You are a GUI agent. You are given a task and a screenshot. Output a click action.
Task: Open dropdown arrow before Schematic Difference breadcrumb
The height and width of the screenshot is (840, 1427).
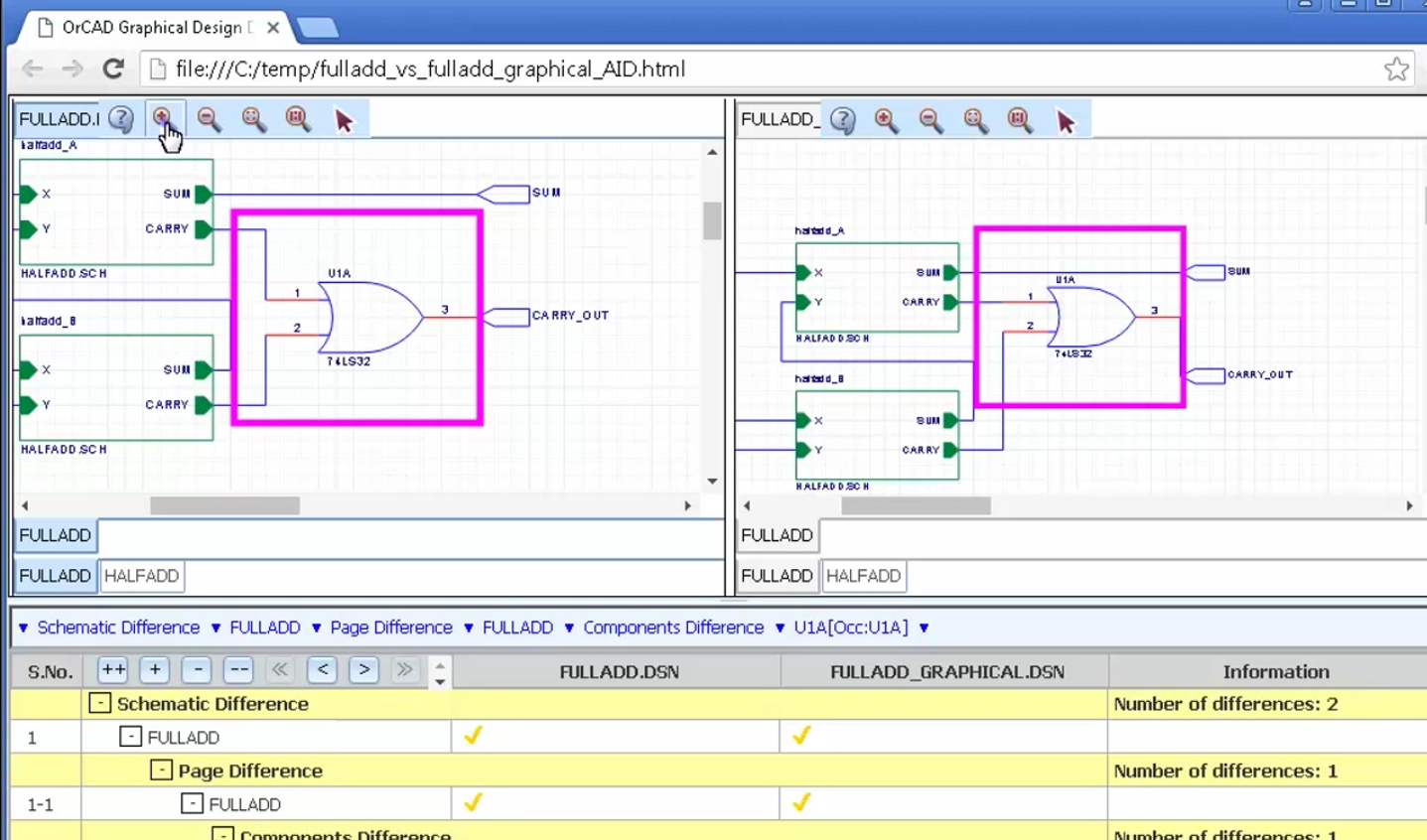[23, 628]
